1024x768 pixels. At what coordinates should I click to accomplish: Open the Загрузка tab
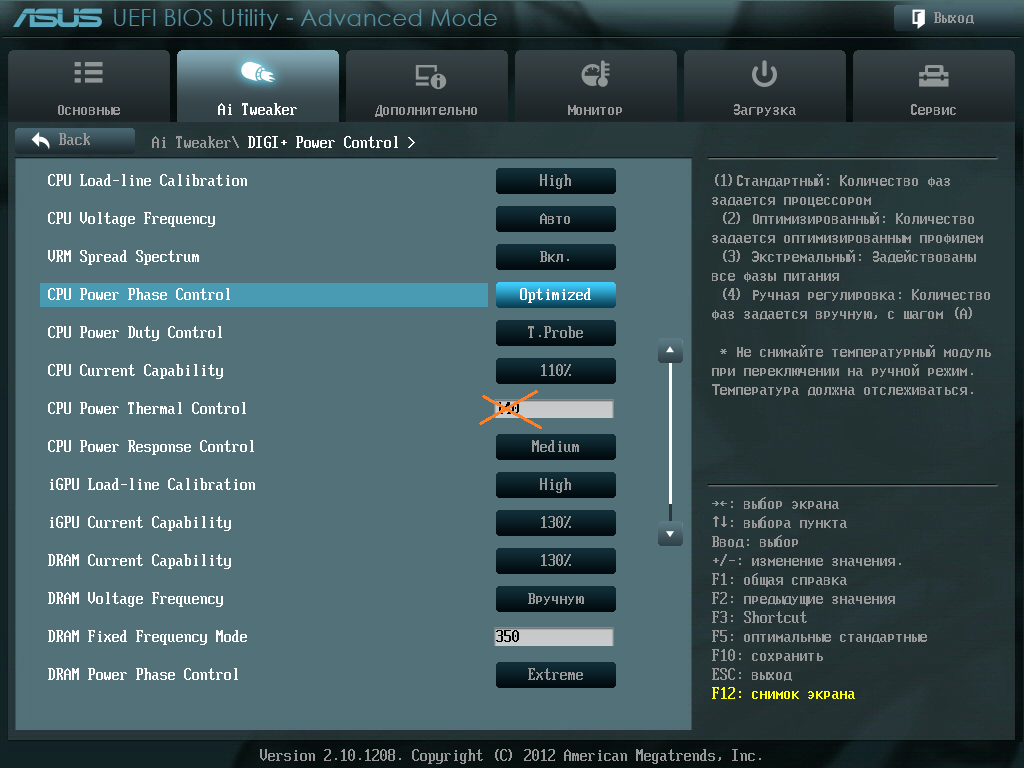tap(765, 86)
